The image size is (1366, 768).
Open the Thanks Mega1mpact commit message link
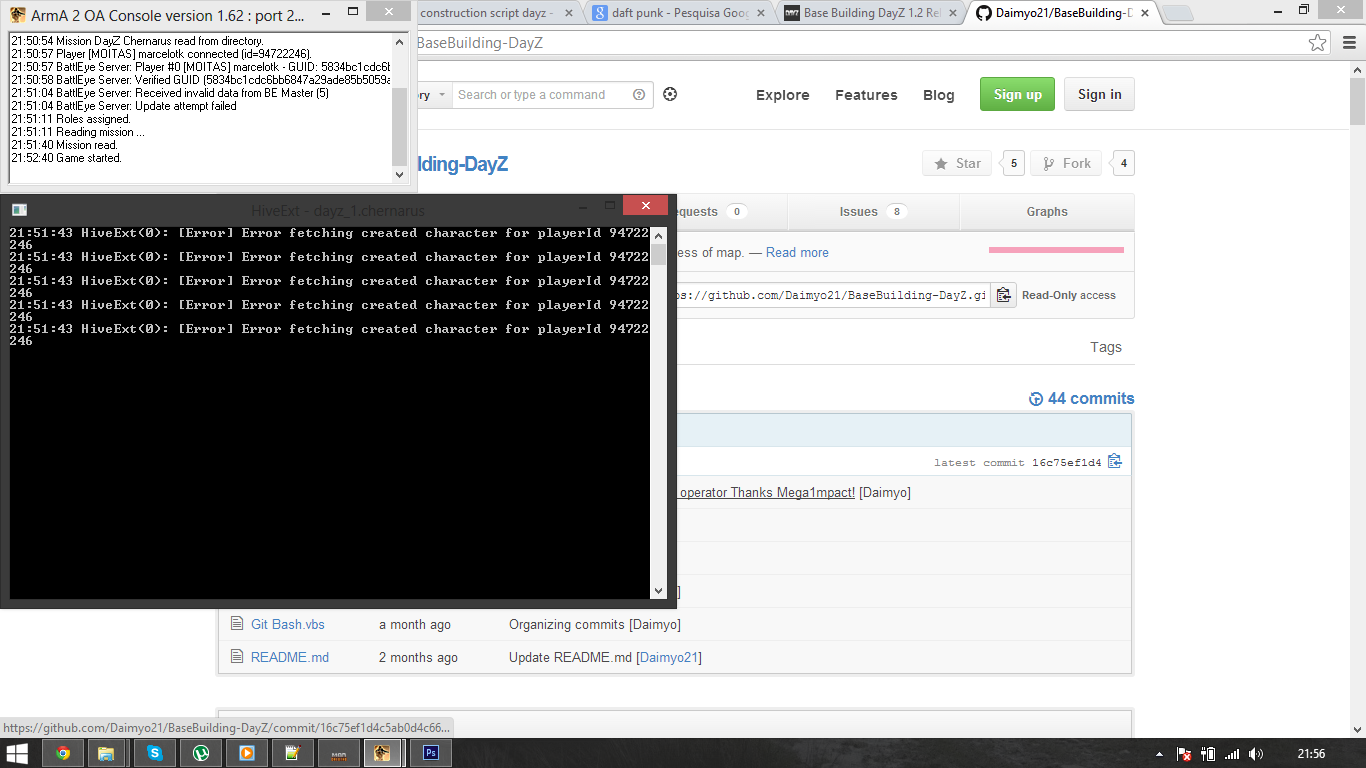click(766, 492)
